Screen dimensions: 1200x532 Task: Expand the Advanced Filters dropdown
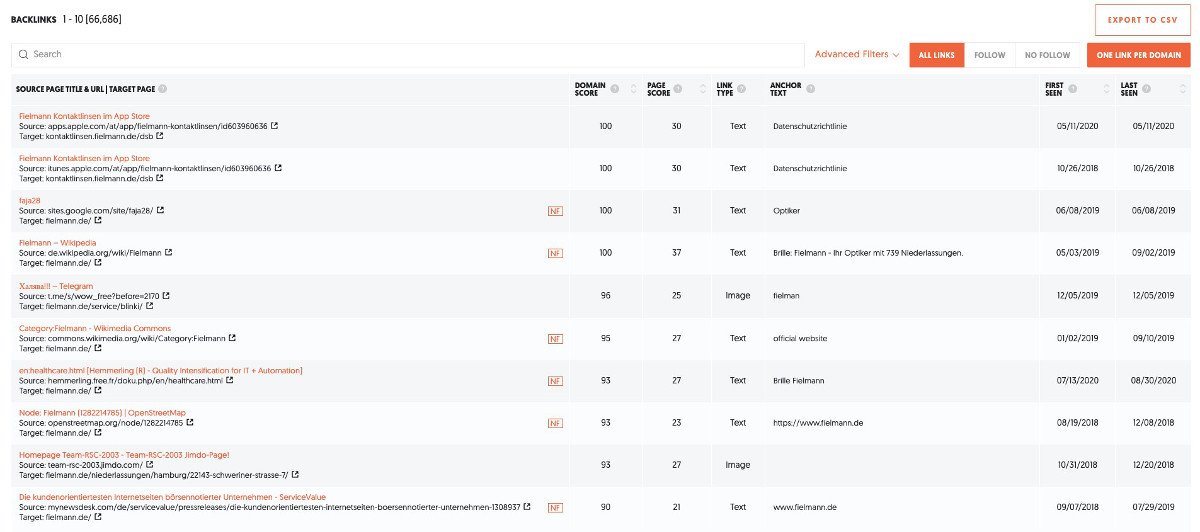point(857,55)
